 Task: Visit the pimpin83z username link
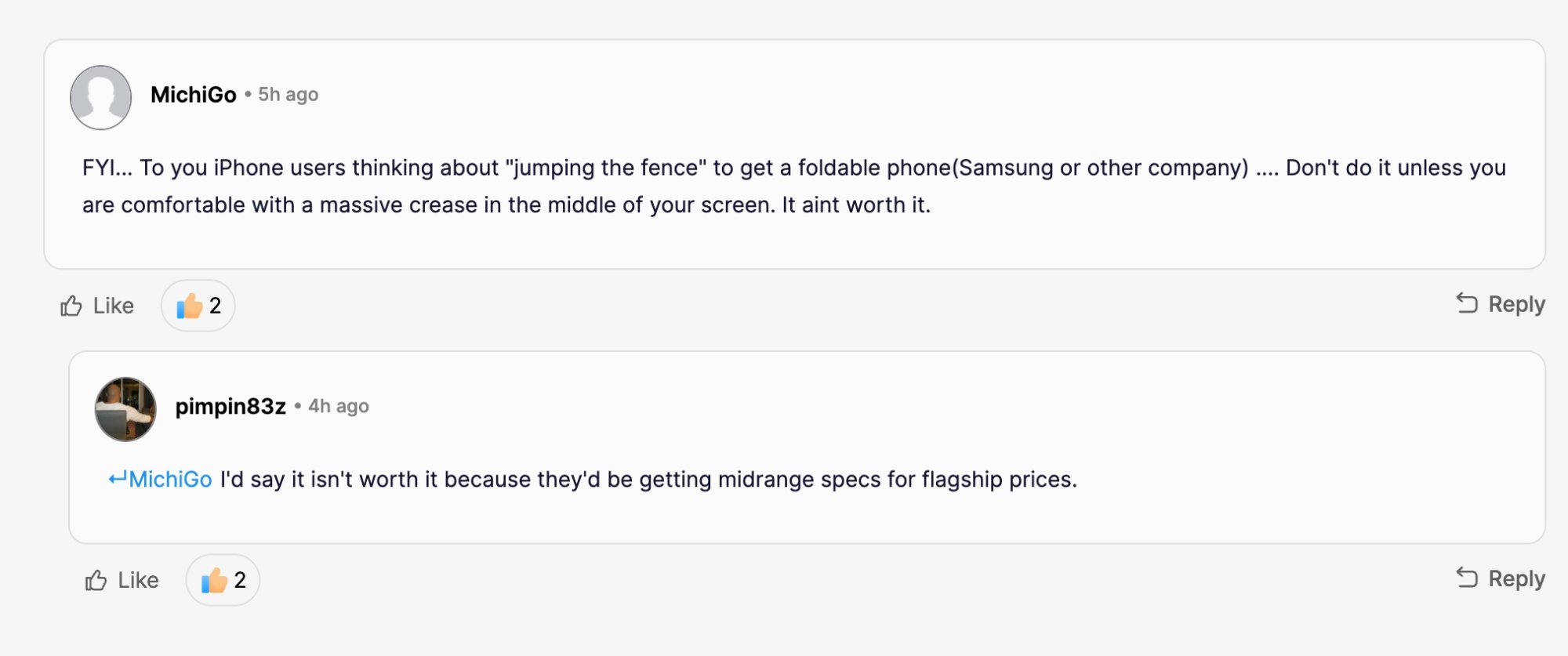coord(230,406)
